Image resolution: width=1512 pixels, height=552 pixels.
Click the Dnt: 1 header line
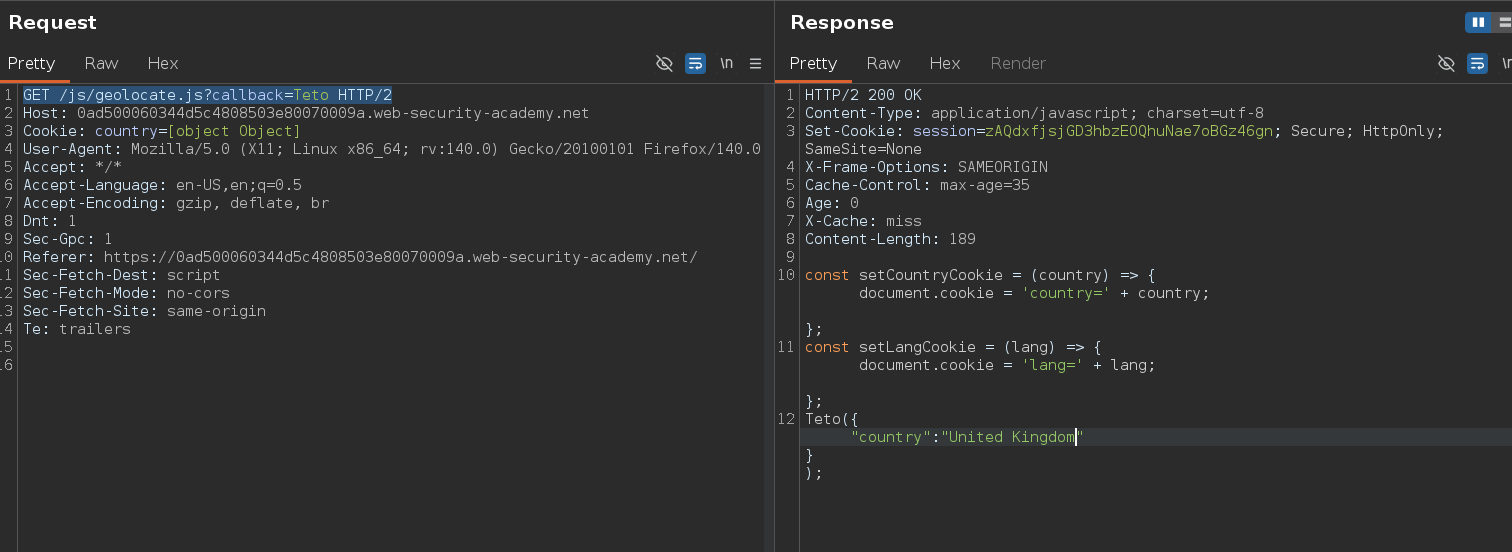click(50, 221)
